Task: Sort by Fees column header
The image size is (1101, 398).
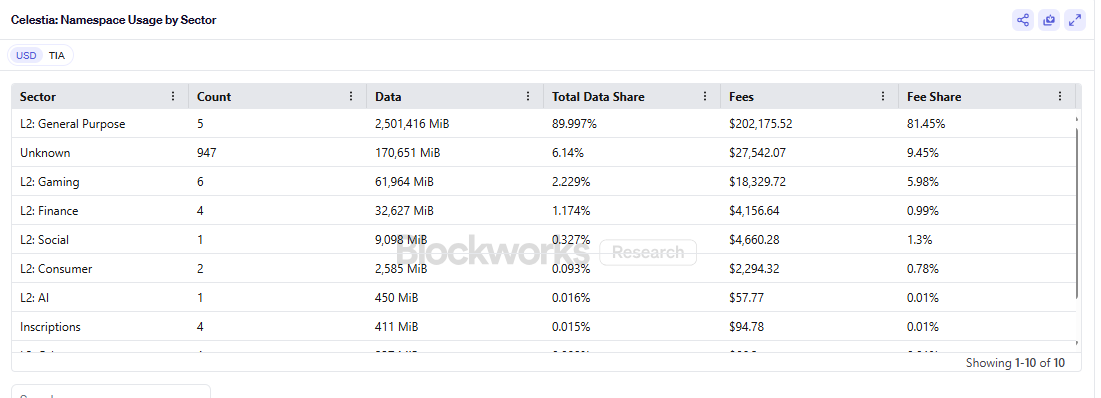Action: [x=741, y=97]
